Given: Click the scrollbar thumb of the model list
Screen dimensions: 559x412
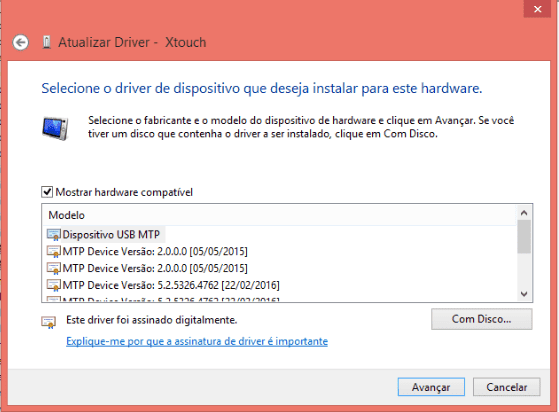Looking at the screenshot, I should tap(524, 237).
